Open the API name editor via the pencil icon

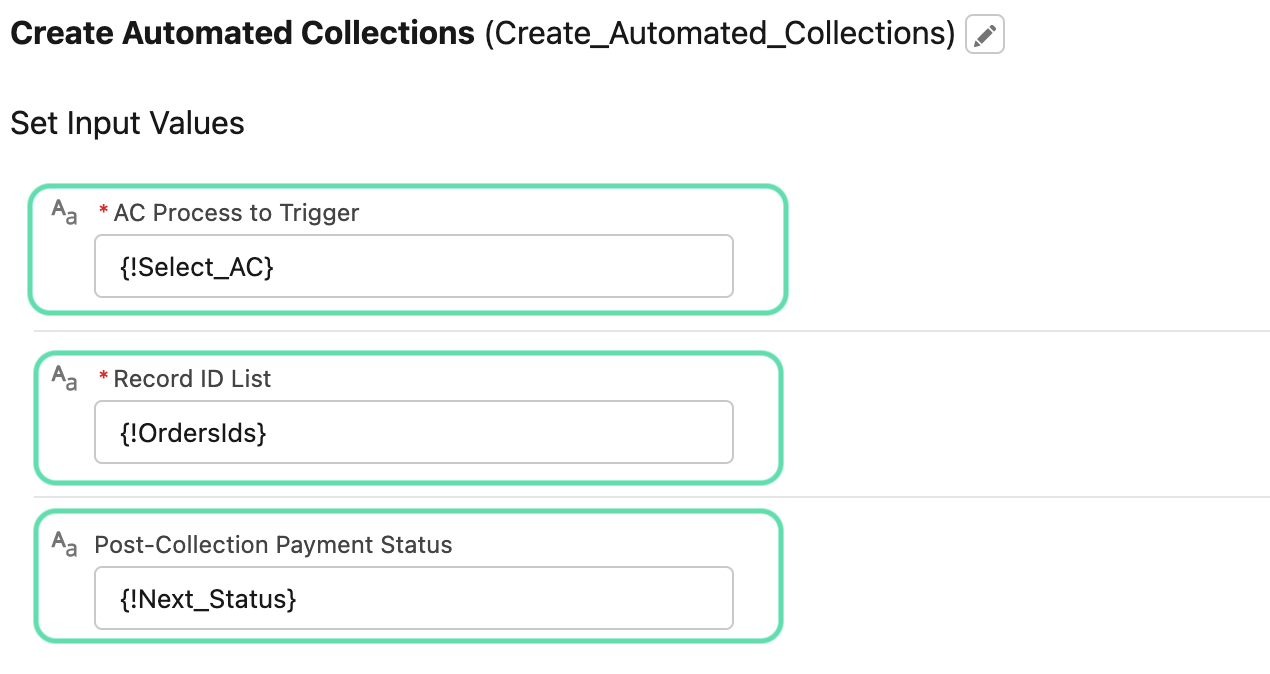[x=983, y=34]
